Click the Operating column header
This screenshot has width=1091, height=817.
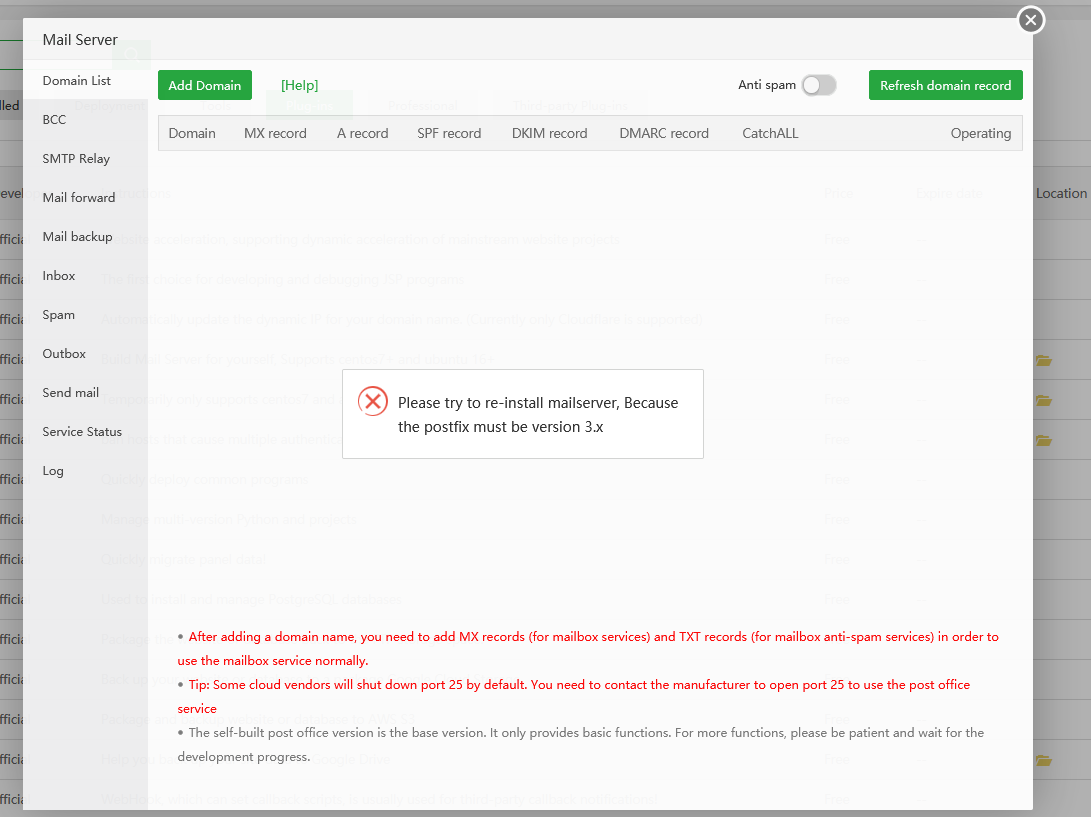tap(980, 133)
